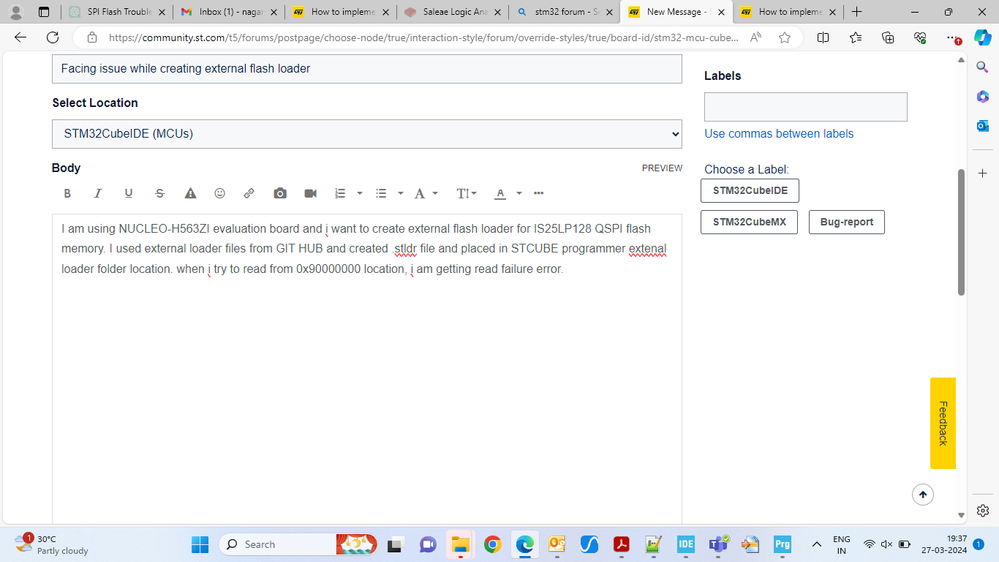Toggle read aloud in address bar
Image resolution: width=999 pixels, height=562 pixels.
click(756, 38)
